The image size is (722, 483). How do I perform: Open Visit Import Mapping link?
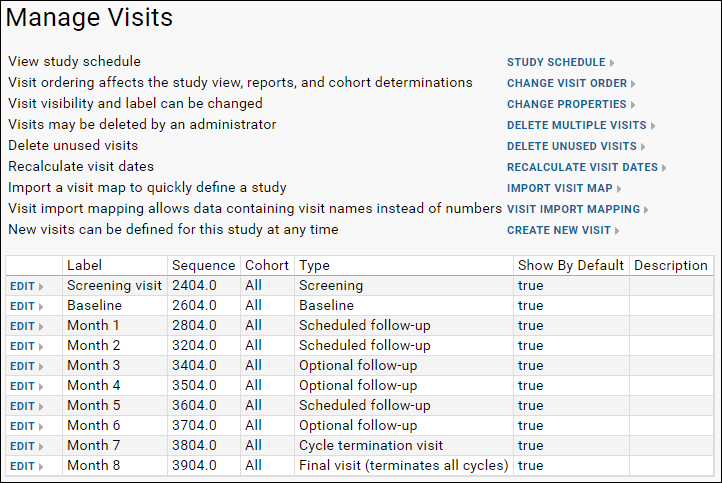tap(578, 209)
